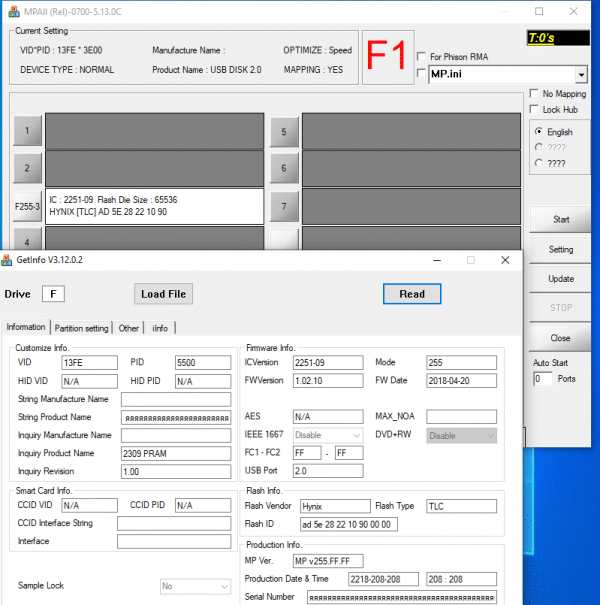Click the FWVersion field 1.02.10
600x605 pixels.
pos(328,381)
